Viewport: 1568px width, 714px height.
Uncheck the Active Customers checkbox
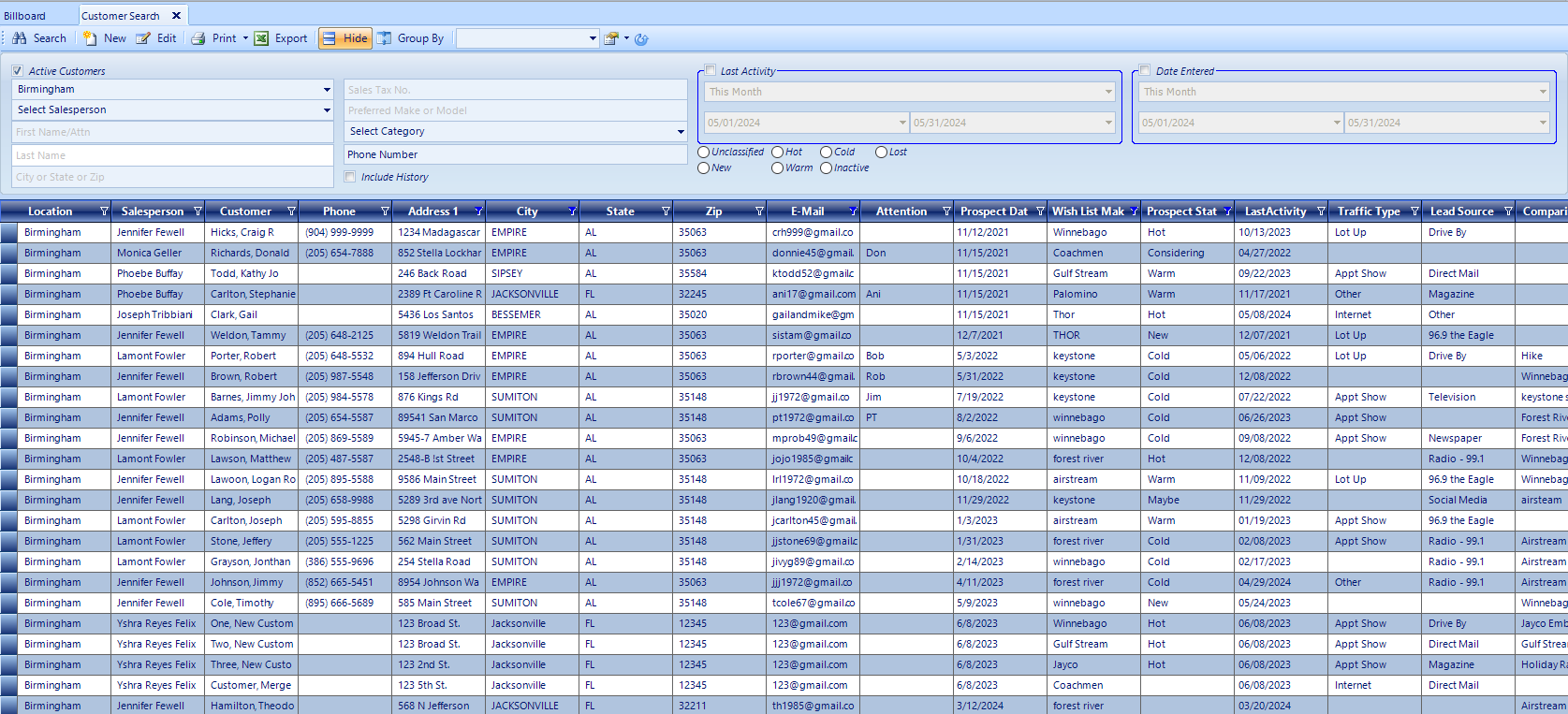pos(18,71)
